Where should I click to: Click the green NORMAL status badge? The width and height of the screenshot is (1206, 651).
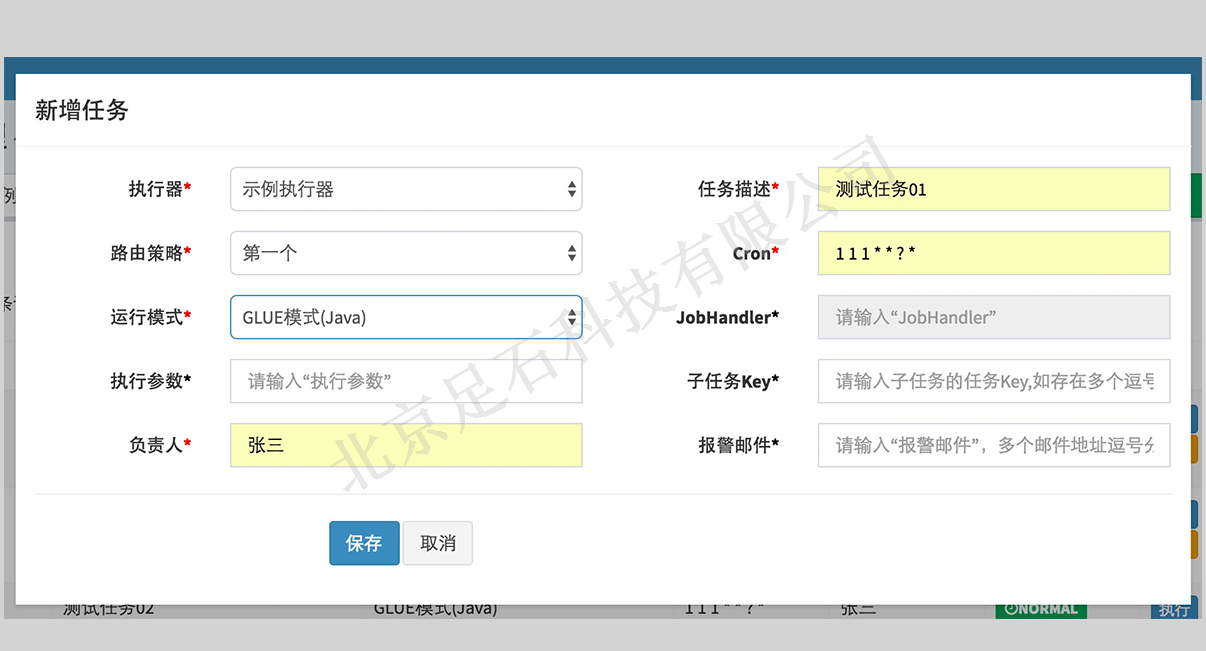(1040, 609)
